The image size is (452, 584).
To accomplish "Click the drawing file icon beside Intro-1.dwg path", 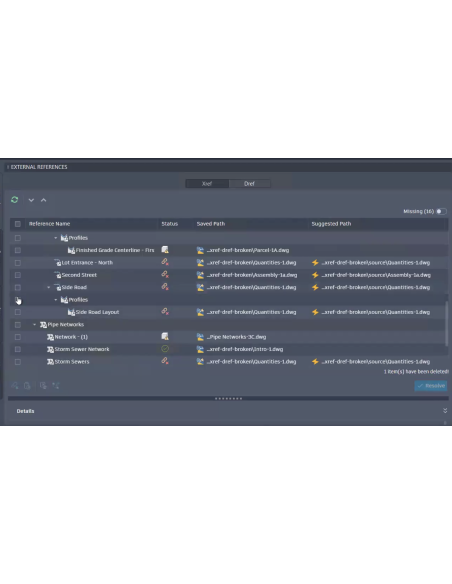I will click(200, 349).
